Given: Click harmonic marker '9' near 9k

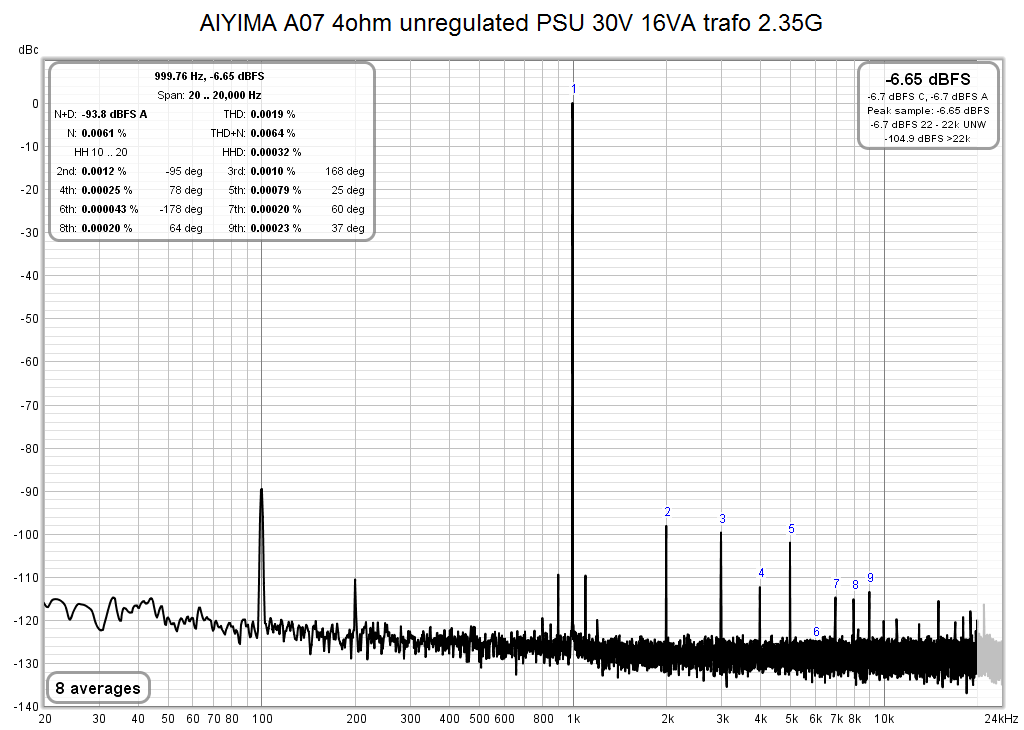Looking at the screenshot, I should [871, 577].
